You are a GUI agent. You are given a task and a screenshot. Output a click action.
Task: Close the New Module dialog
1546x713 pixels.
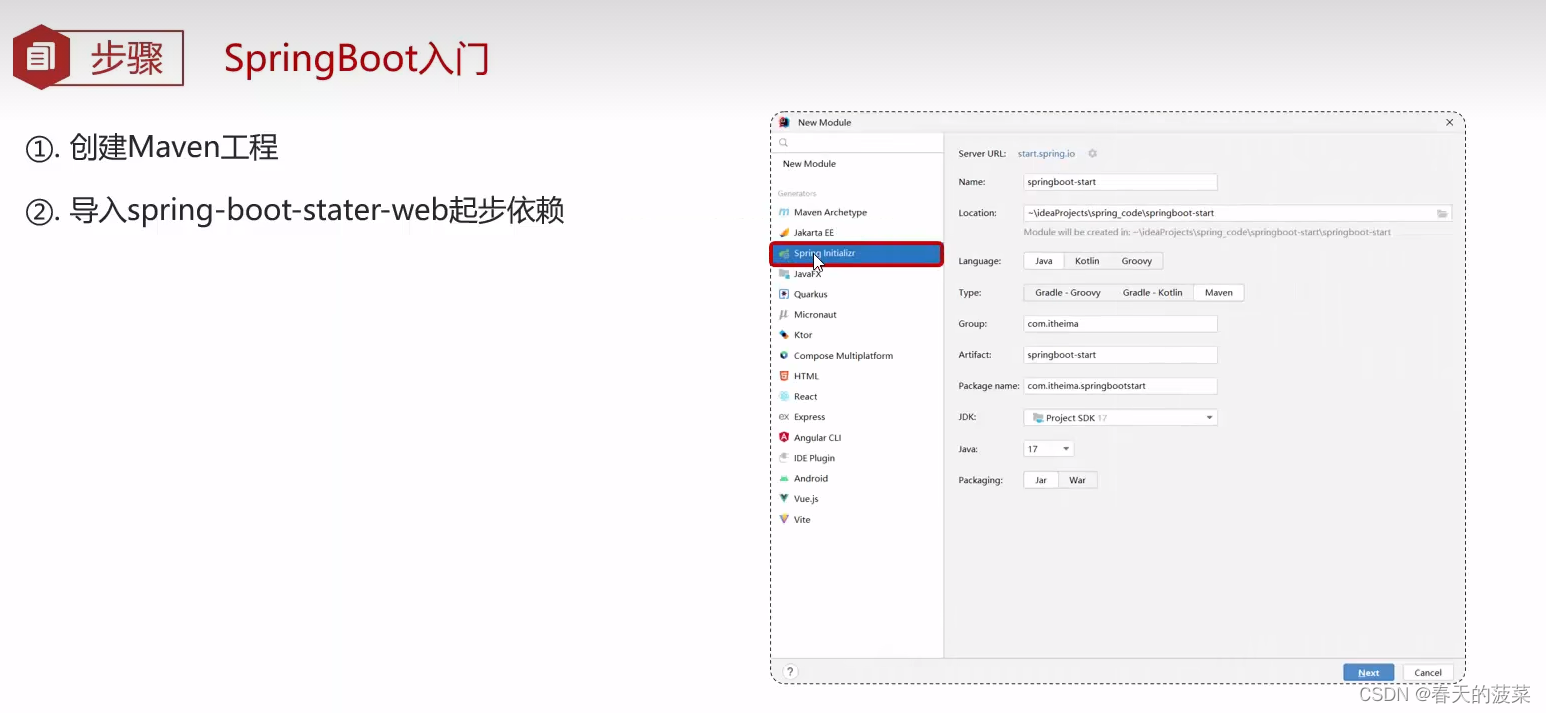click(1449, 122)
